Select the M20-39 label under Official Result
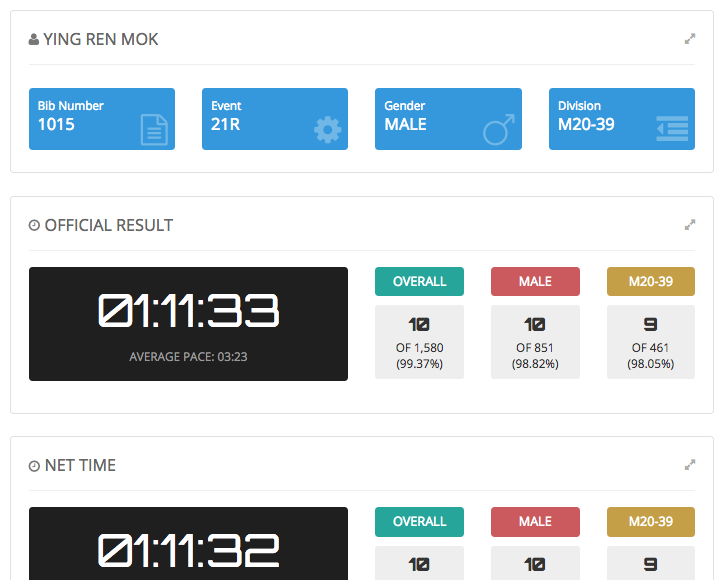 (x=650, y=281)
